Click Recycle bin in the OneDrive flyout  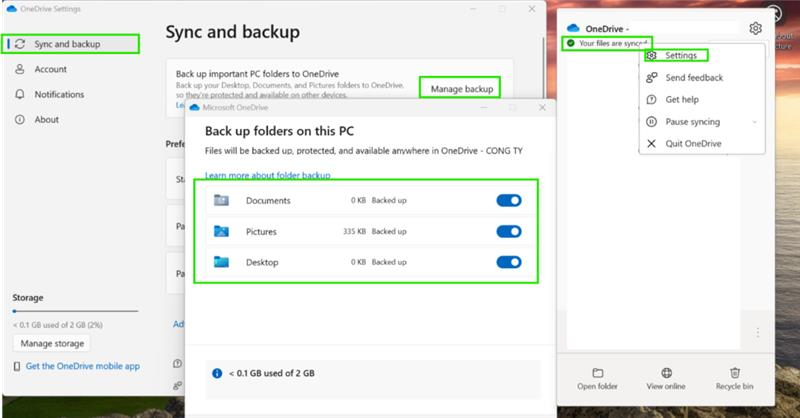(x=734, y=379)
